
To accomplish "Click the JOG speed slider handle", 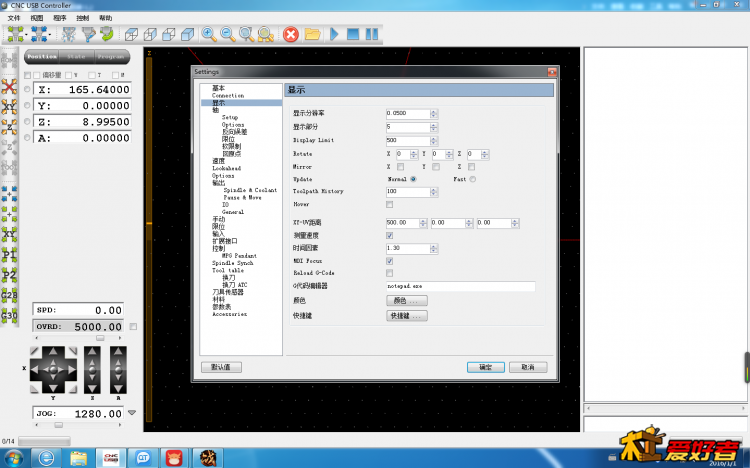I will point(58,424).
